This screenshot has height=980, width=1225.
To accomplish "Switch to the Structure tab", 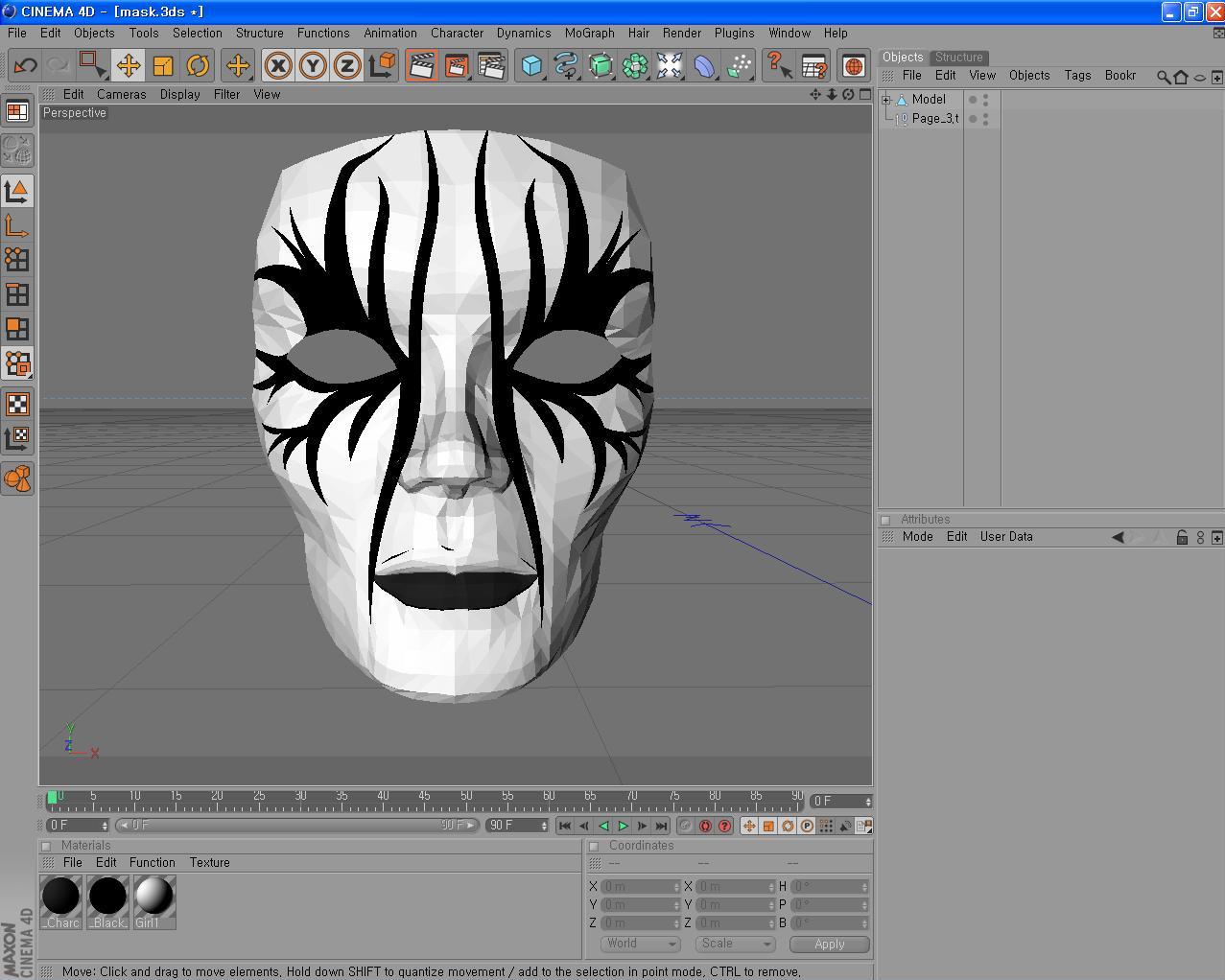I will tap(958, 58).
